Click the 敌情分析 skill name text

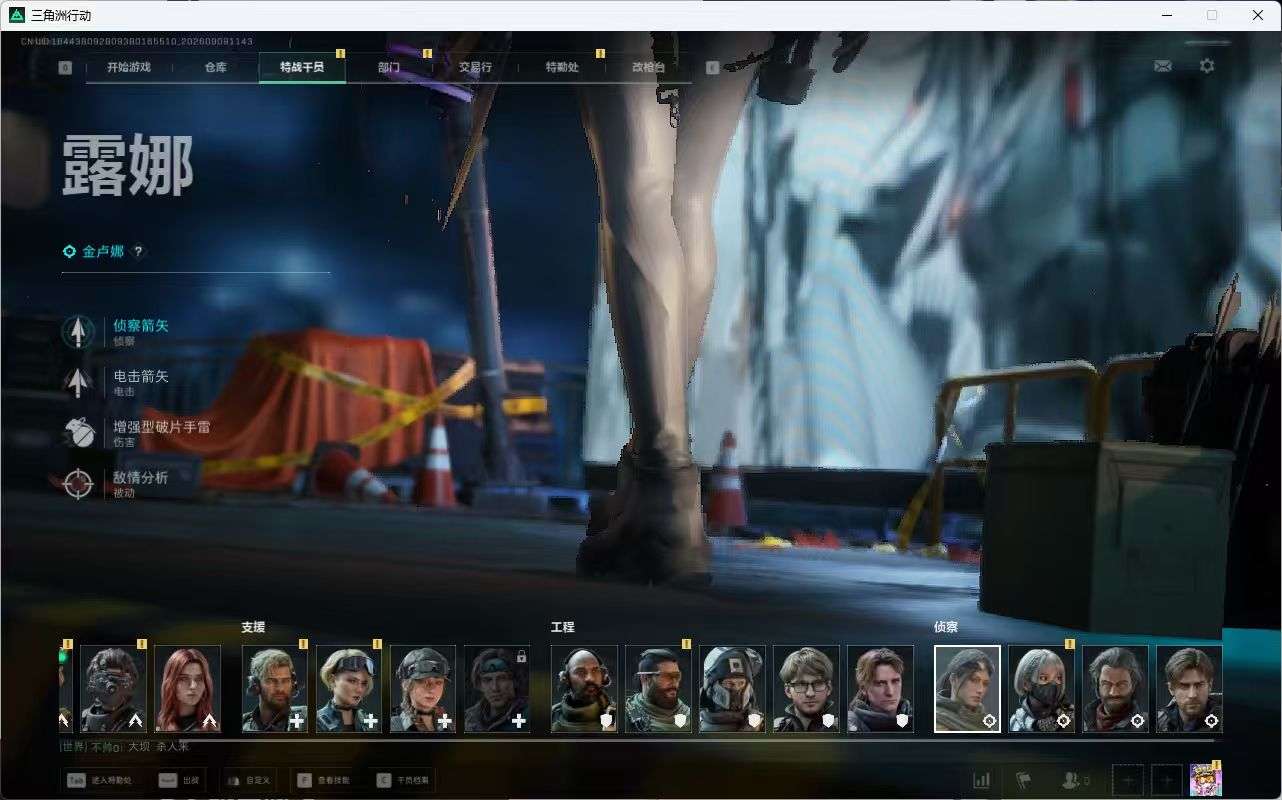point(141,478)
